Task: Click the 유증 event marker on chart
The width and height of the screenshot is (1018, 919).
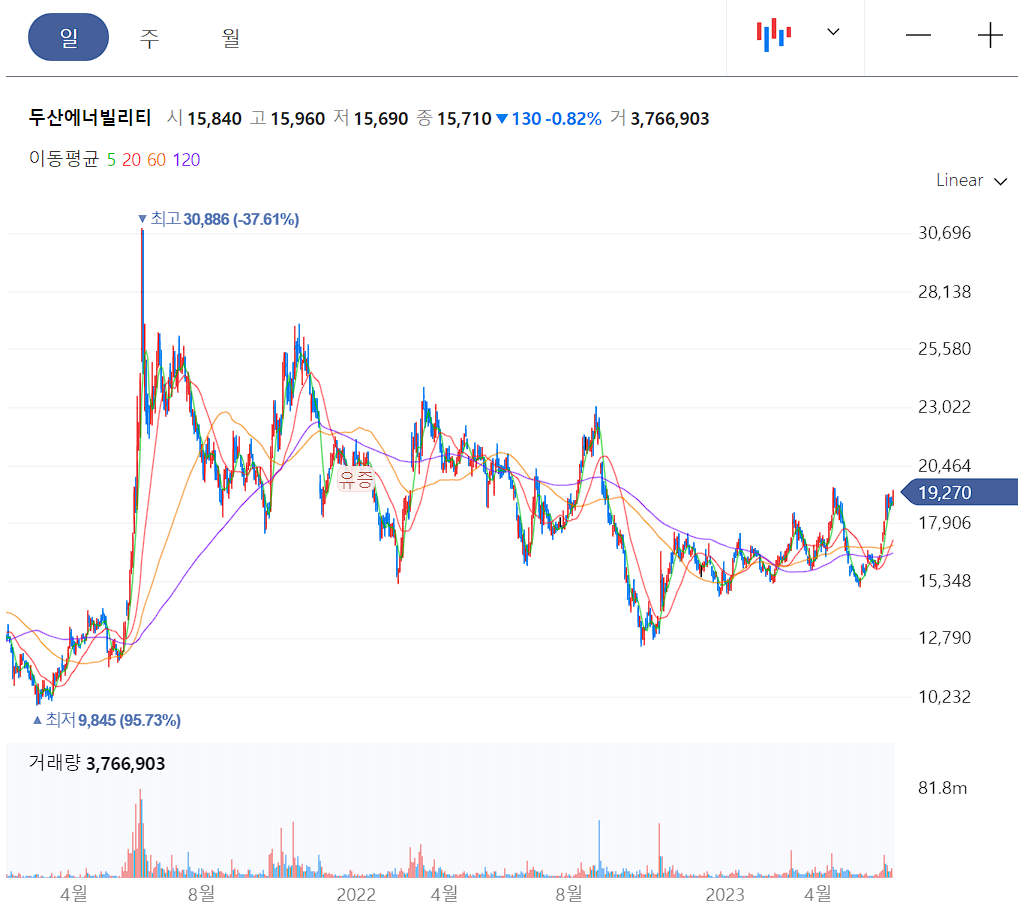Action: (356, 480)
